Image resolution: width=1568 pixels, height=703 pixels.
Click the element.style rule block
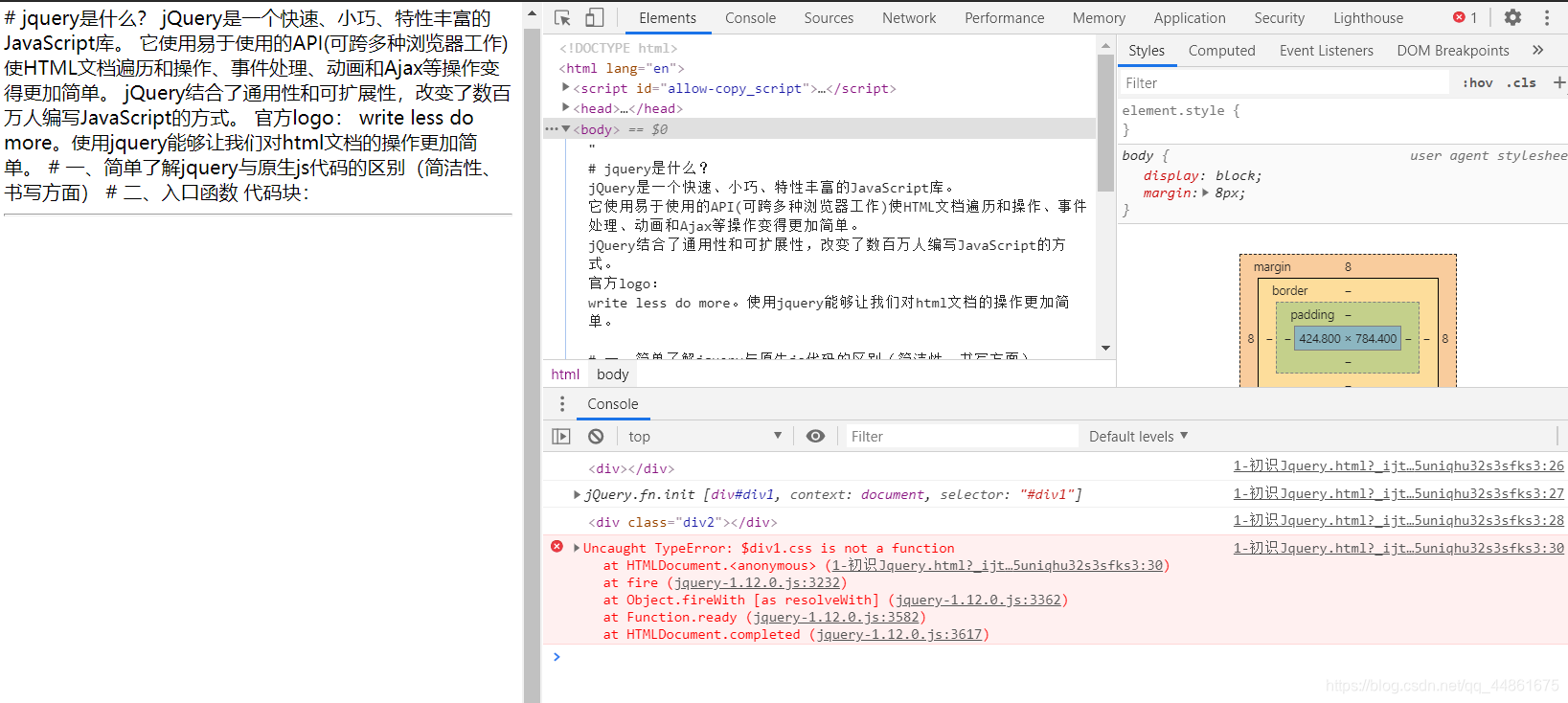coord(1343,120)
